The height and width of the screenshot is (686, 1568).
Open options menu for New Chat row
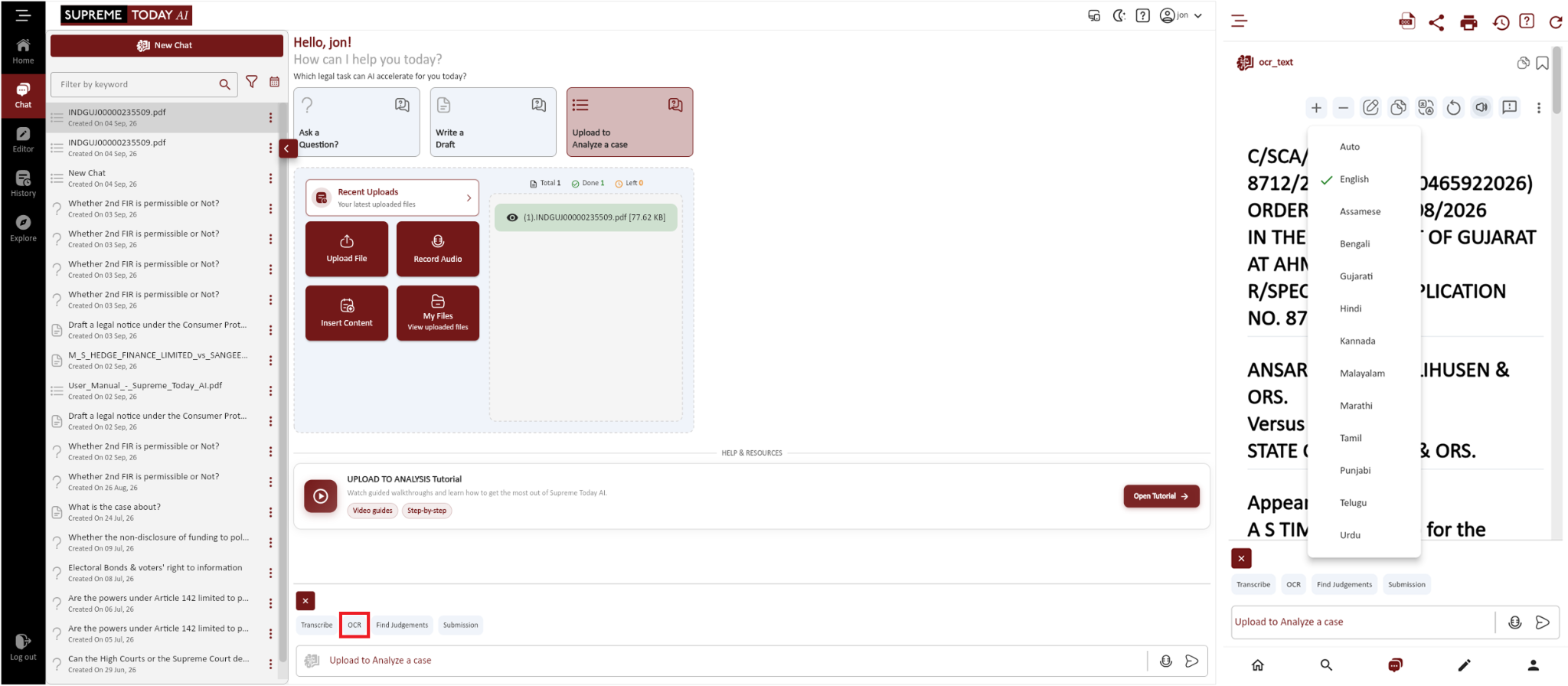[270, 178]
